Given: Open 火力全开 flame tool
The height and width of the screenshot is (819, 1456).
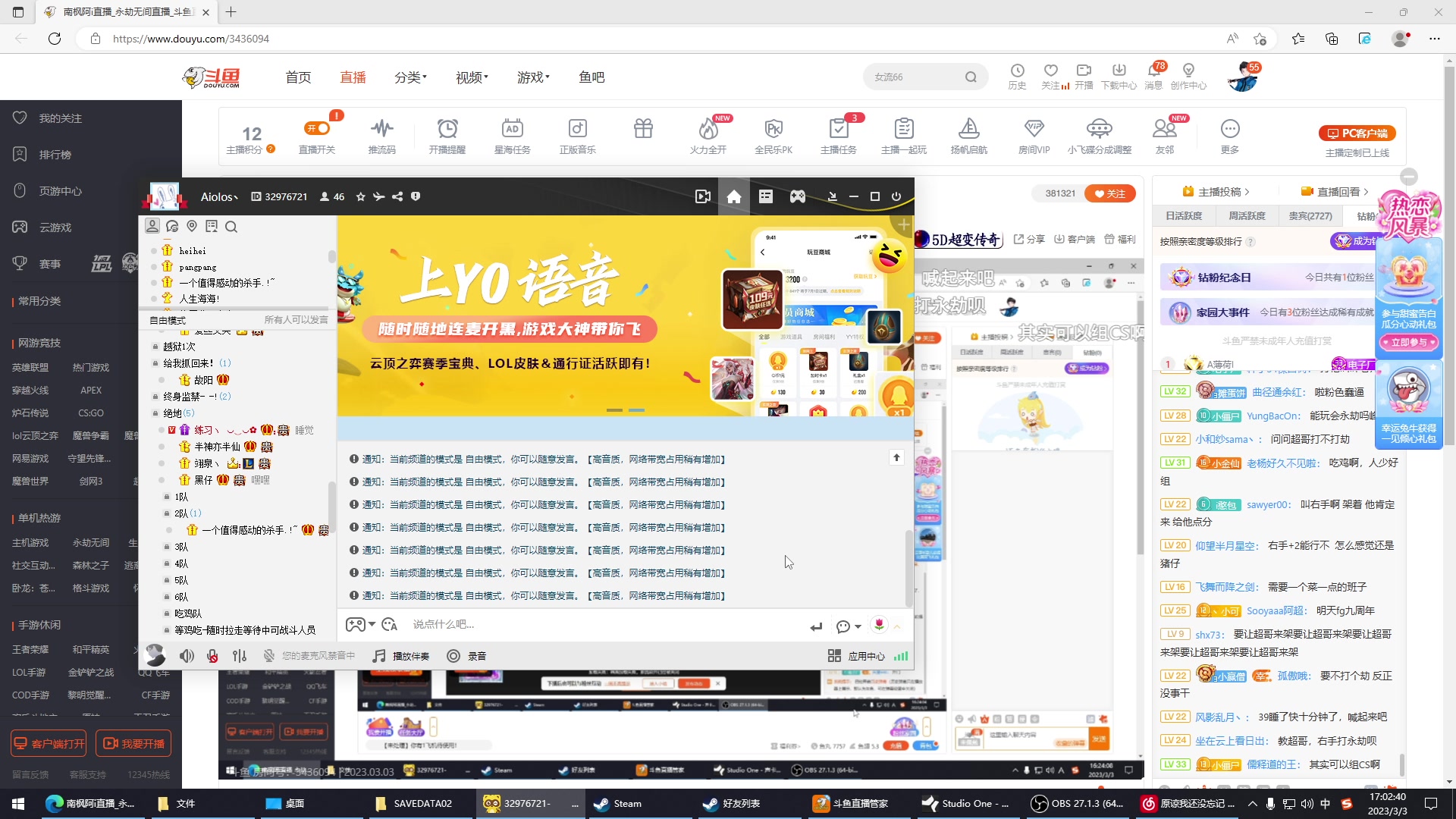Looking at the screenshot, I should pyautogui.click(x=708, y=136).
